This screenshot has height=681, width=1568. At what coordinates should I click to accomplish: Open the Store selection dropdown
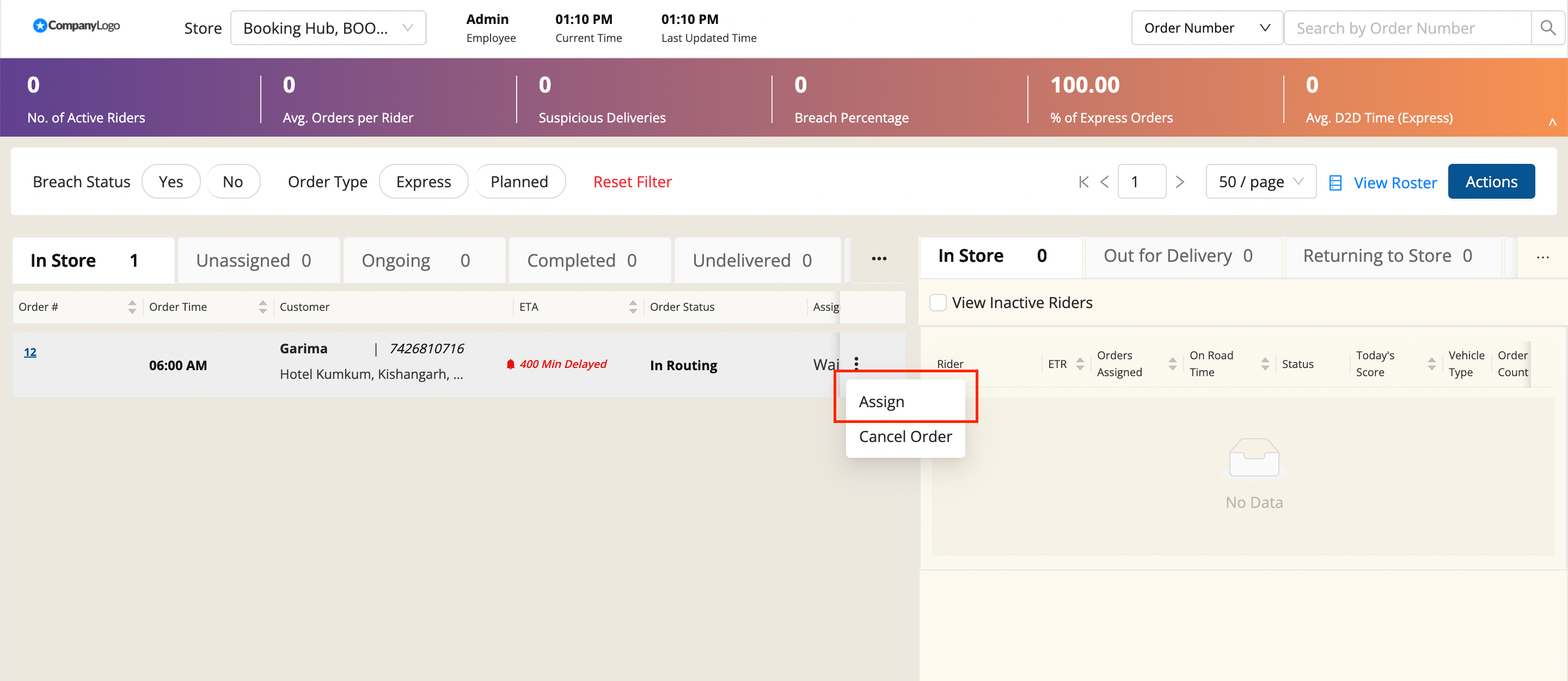pyautogui.click(x=327, y=28)
